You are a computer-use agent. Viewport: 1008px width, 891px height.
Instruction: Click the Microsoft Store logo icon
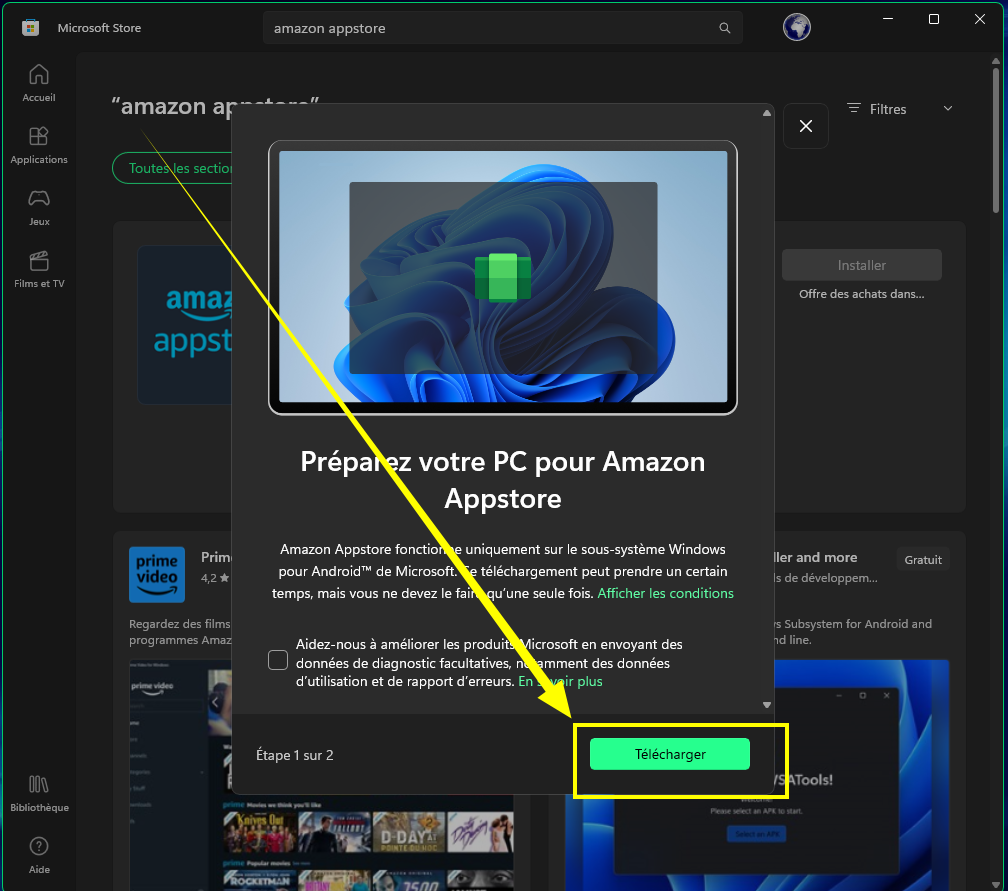tap(30, 28)
